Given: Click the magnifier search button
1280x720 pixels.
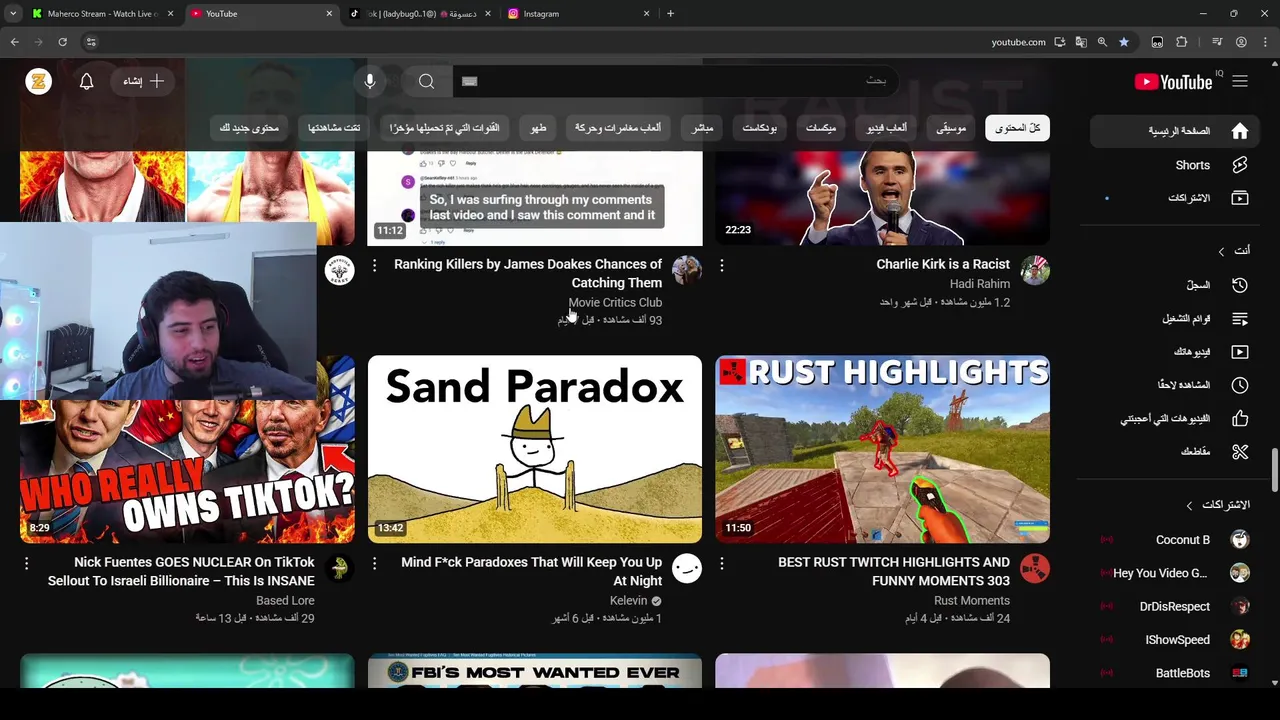Looking at the screenshot, I should [x=427, y=82].
